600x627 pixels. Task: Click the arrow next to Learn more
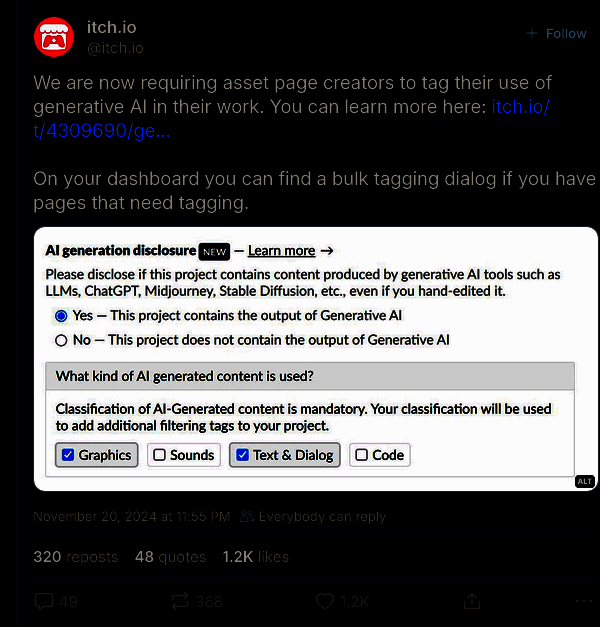(327, 251)
